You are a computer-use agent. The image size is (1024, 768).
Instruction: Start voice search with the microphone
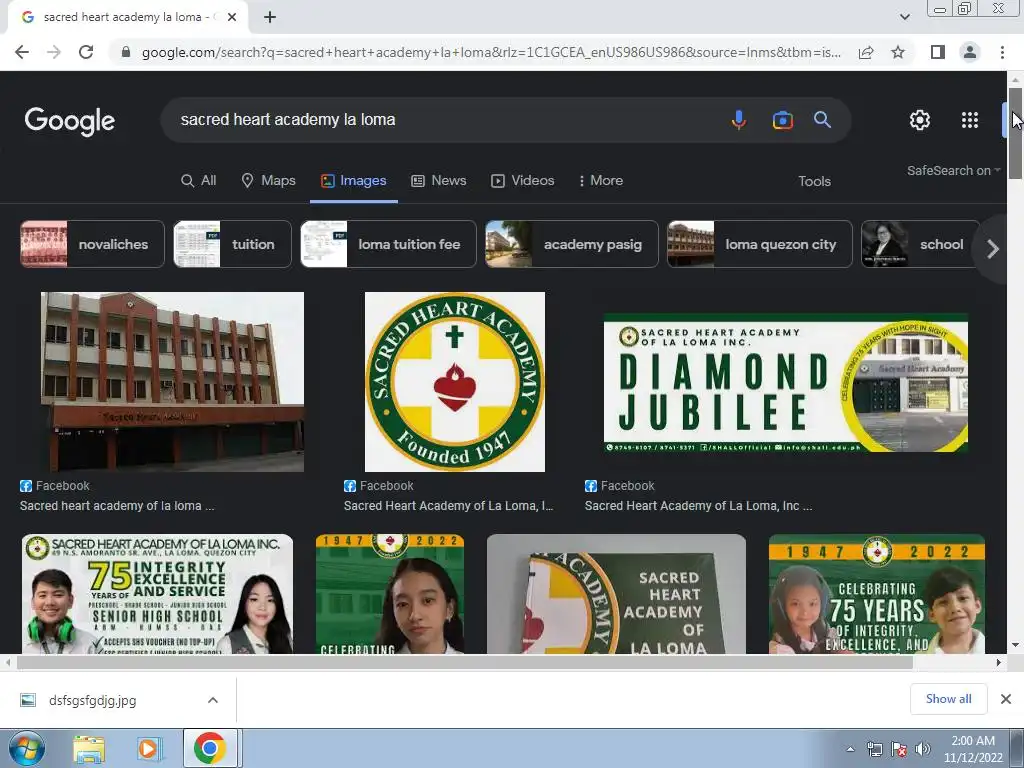(x=739, y=120)
